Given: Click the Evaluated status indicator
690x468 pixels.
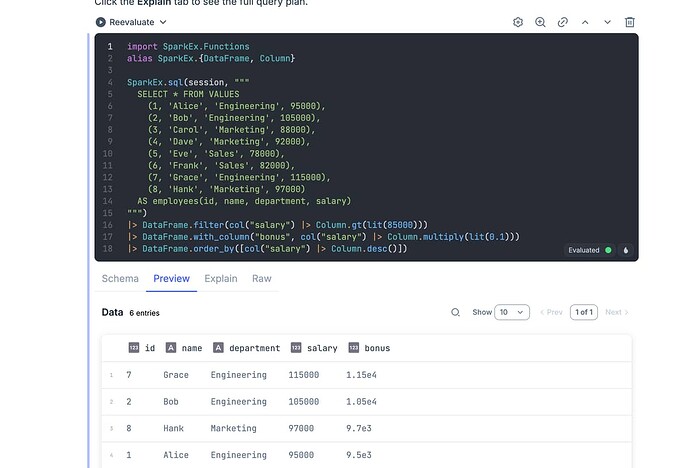Looking at the screenshot, I should pyautogui.click(x=589, y=250).
